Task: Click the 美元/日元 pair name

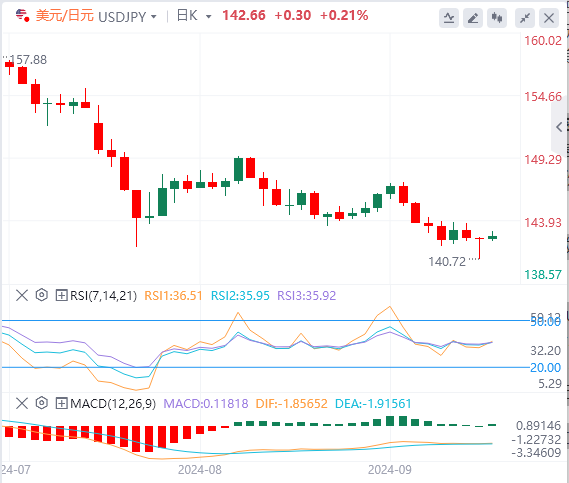Action: (65, 16)
